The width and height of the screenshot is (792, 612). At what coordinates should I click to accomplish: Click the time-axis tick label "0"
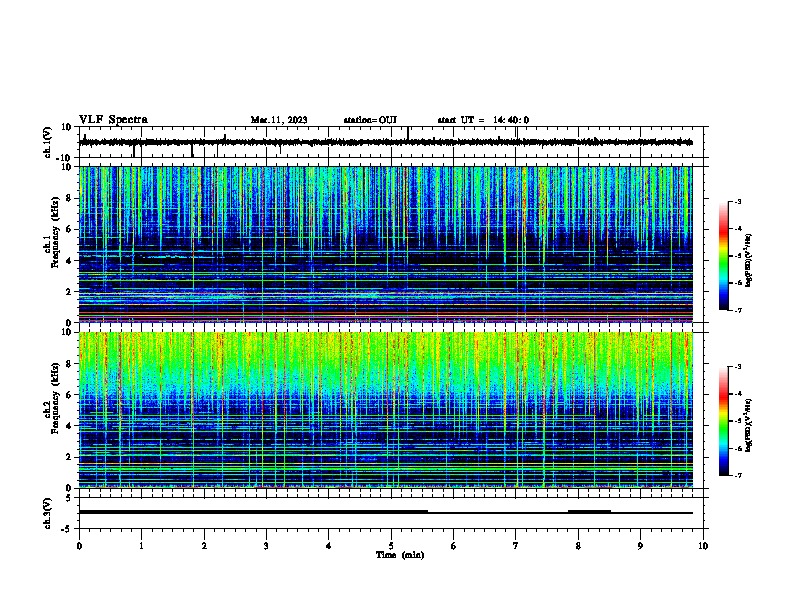(79, 546)
